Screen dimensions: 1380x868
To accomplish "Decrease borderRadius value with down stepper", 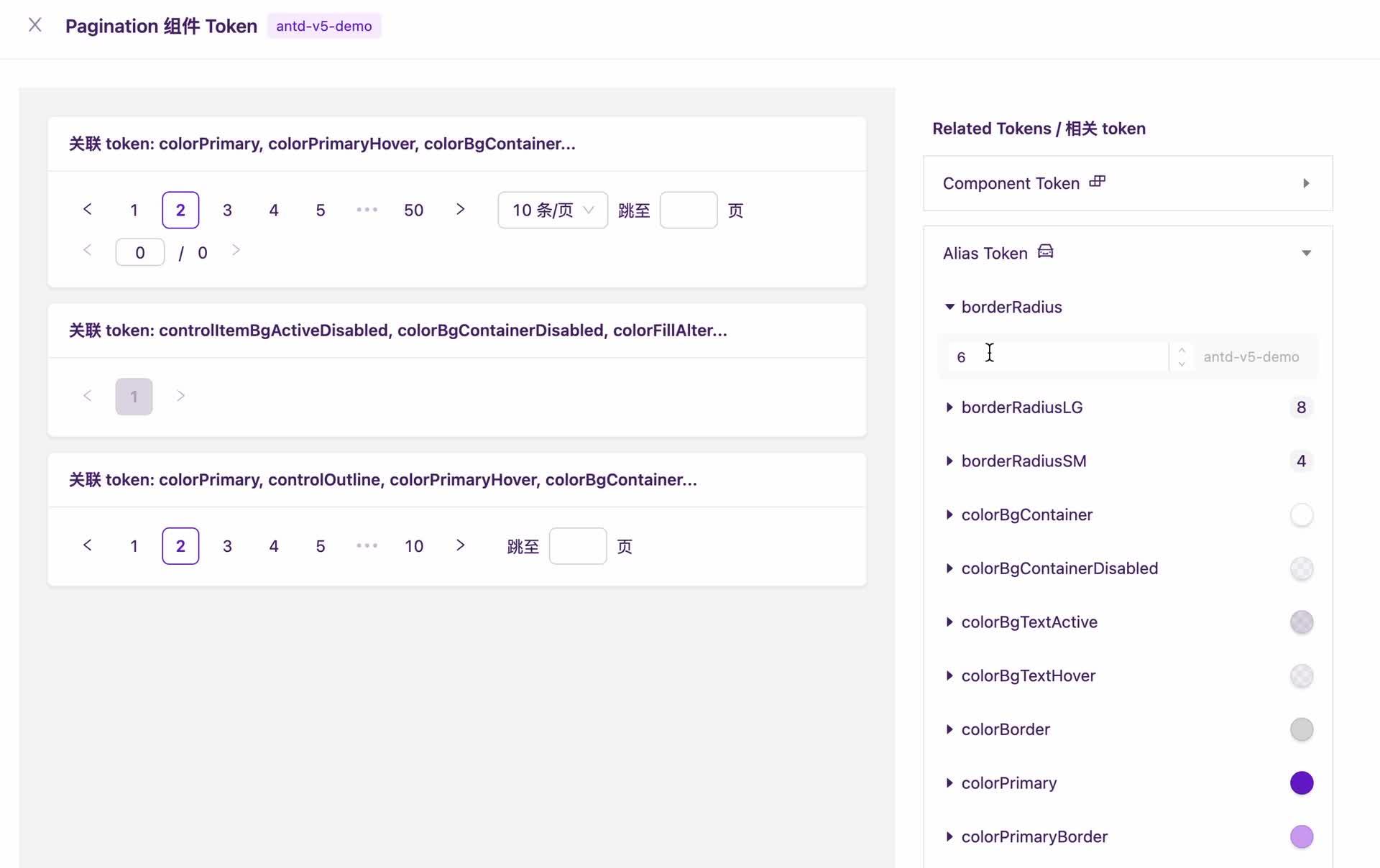I will tap(1181, 364).
